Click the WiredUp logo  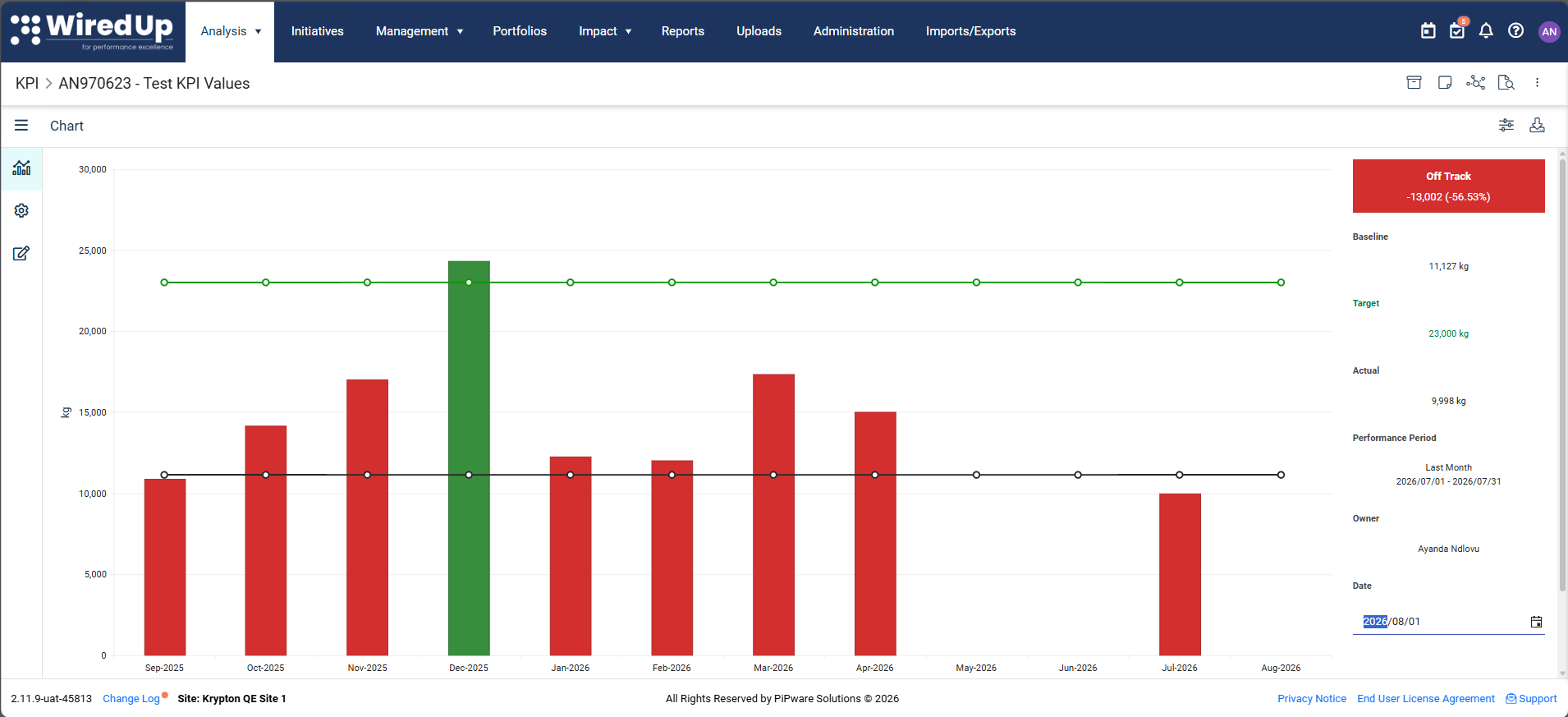pos(92,31)
